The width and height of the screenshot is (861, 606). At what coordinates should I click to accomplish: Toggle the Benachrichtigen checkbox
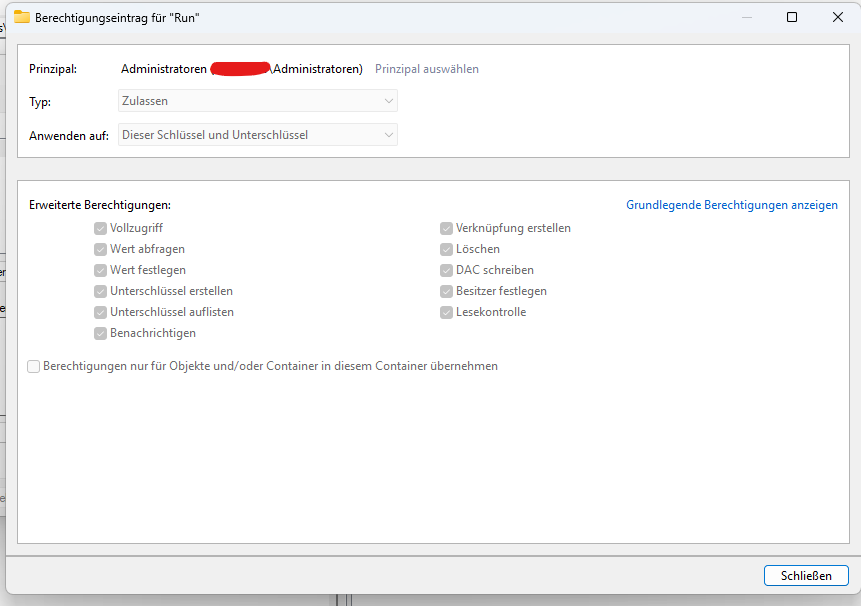click(x=100, y=333)
